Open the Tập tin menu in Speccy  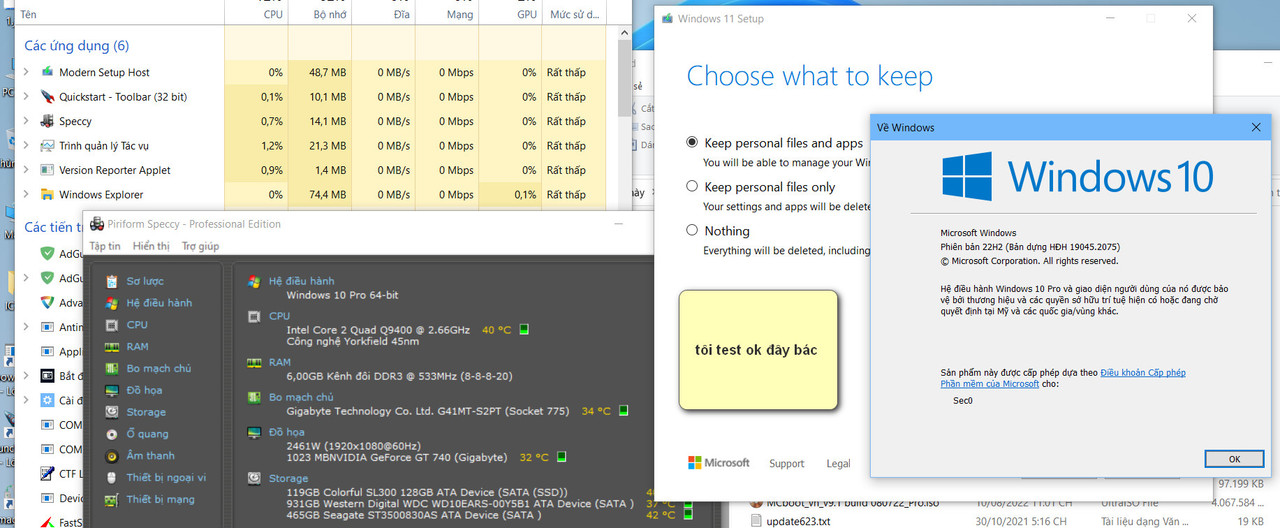pyautogui.click(x=105, y=246)
